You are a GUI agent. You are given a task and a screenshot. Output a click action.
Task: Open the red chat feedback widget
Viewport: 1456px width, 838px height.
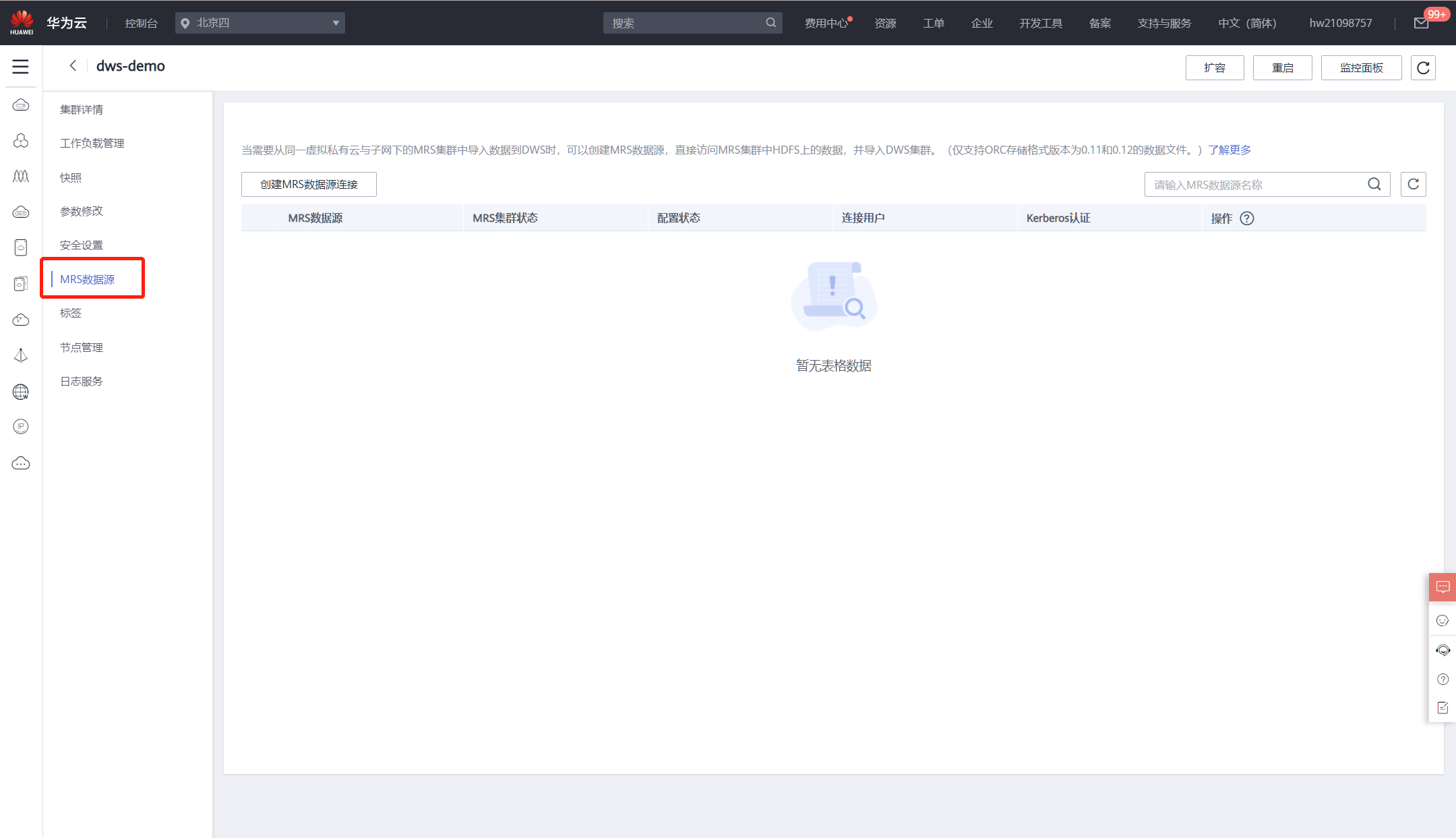pyautogui.click(x=1443, y=587)
